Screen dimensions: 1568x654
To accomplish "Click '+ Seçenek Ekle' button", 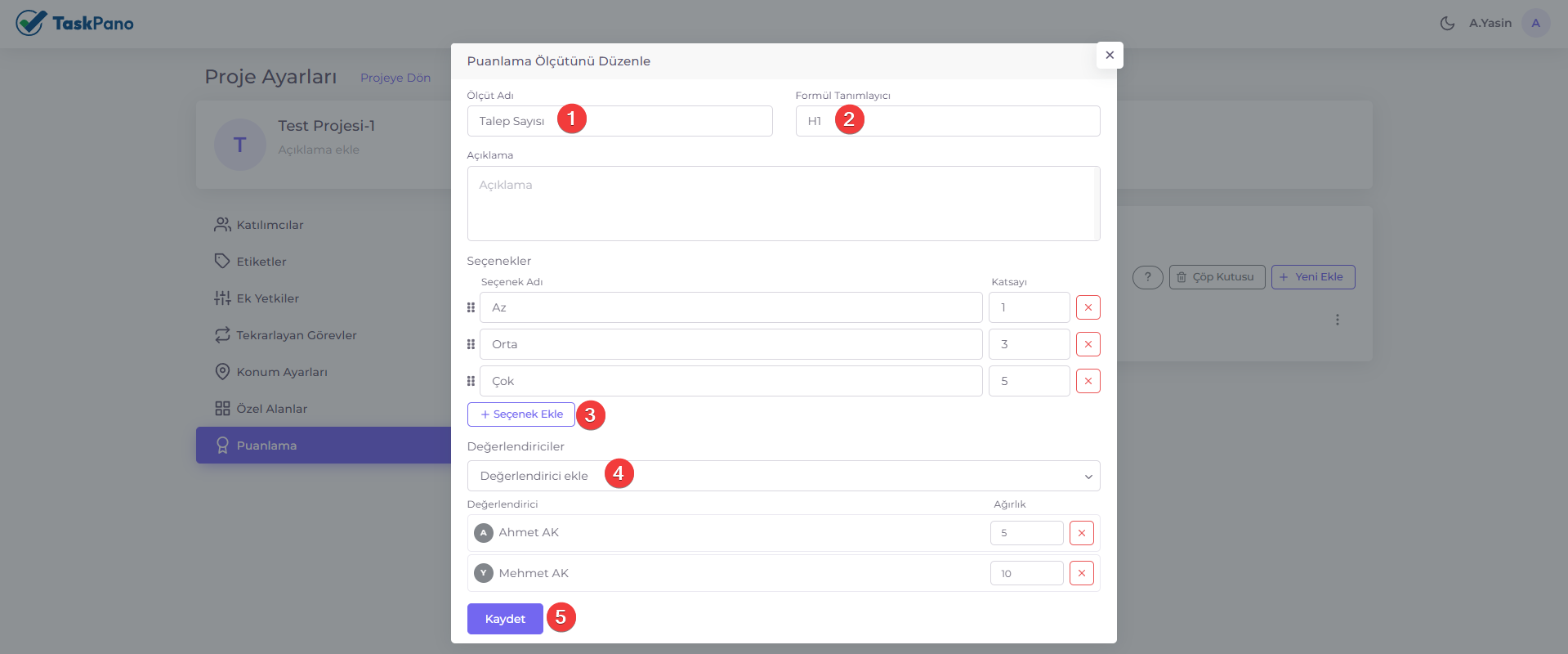I will click(520, 414).
